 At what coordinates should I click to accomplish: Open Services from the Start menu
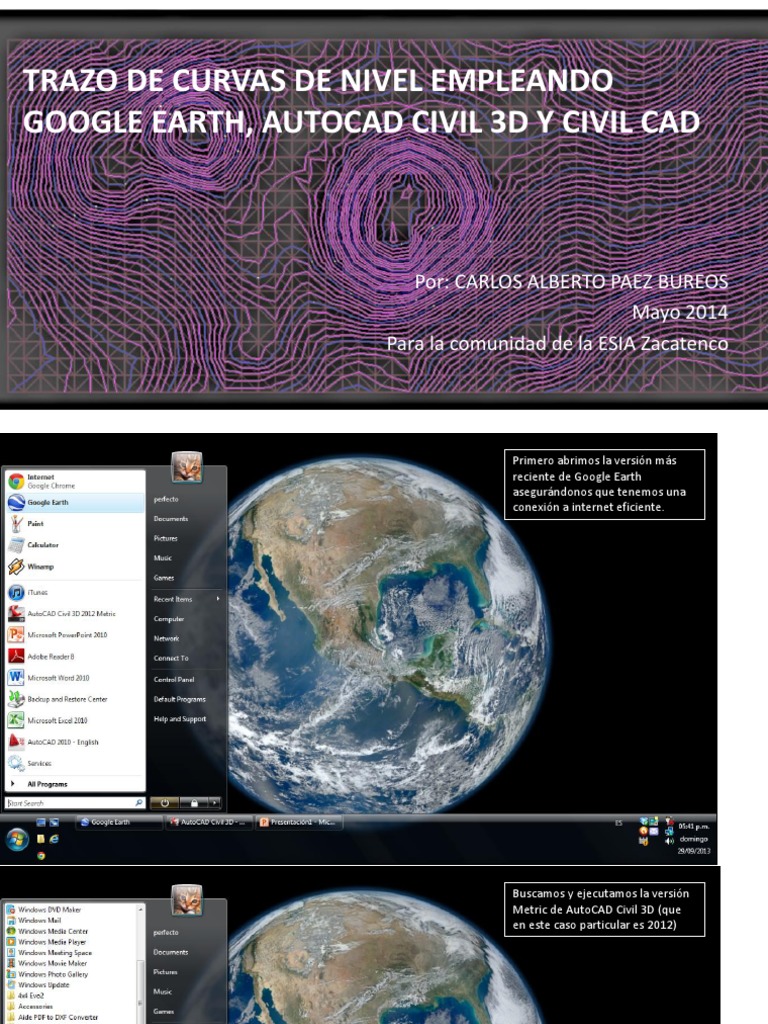(x=74, y=763)
